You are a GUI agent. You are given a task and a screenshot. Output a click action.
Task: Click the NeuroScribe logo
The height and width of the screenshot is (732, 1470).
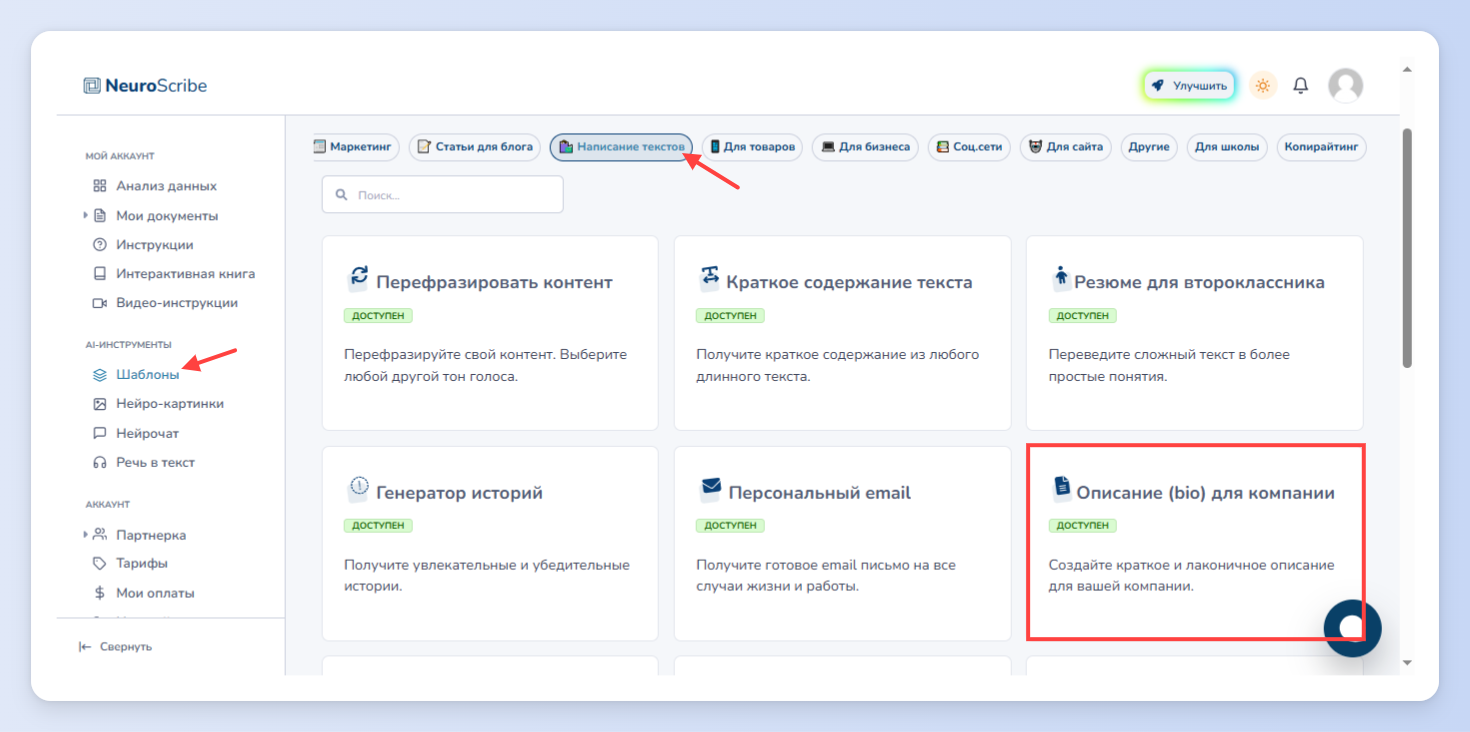145,86
